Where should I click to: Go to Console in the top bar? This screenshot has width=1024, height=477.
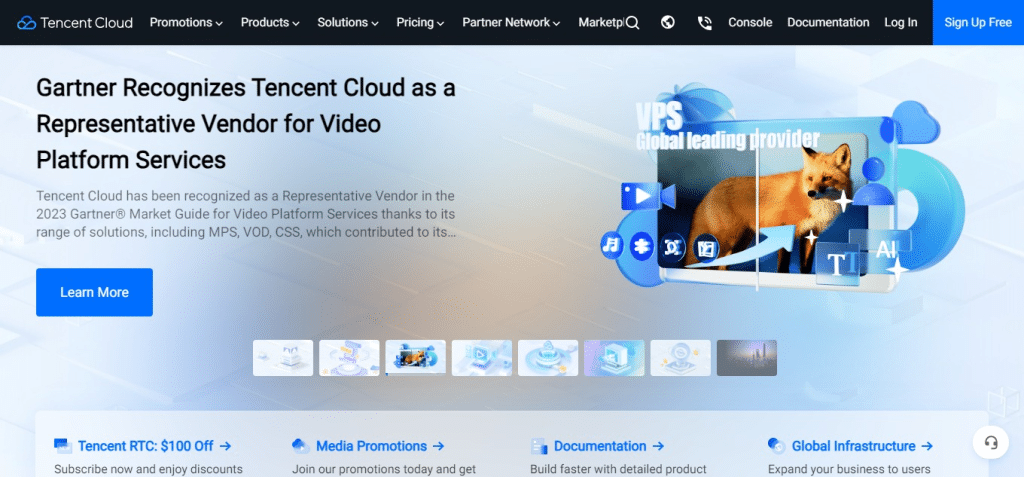tap(750, 23)
